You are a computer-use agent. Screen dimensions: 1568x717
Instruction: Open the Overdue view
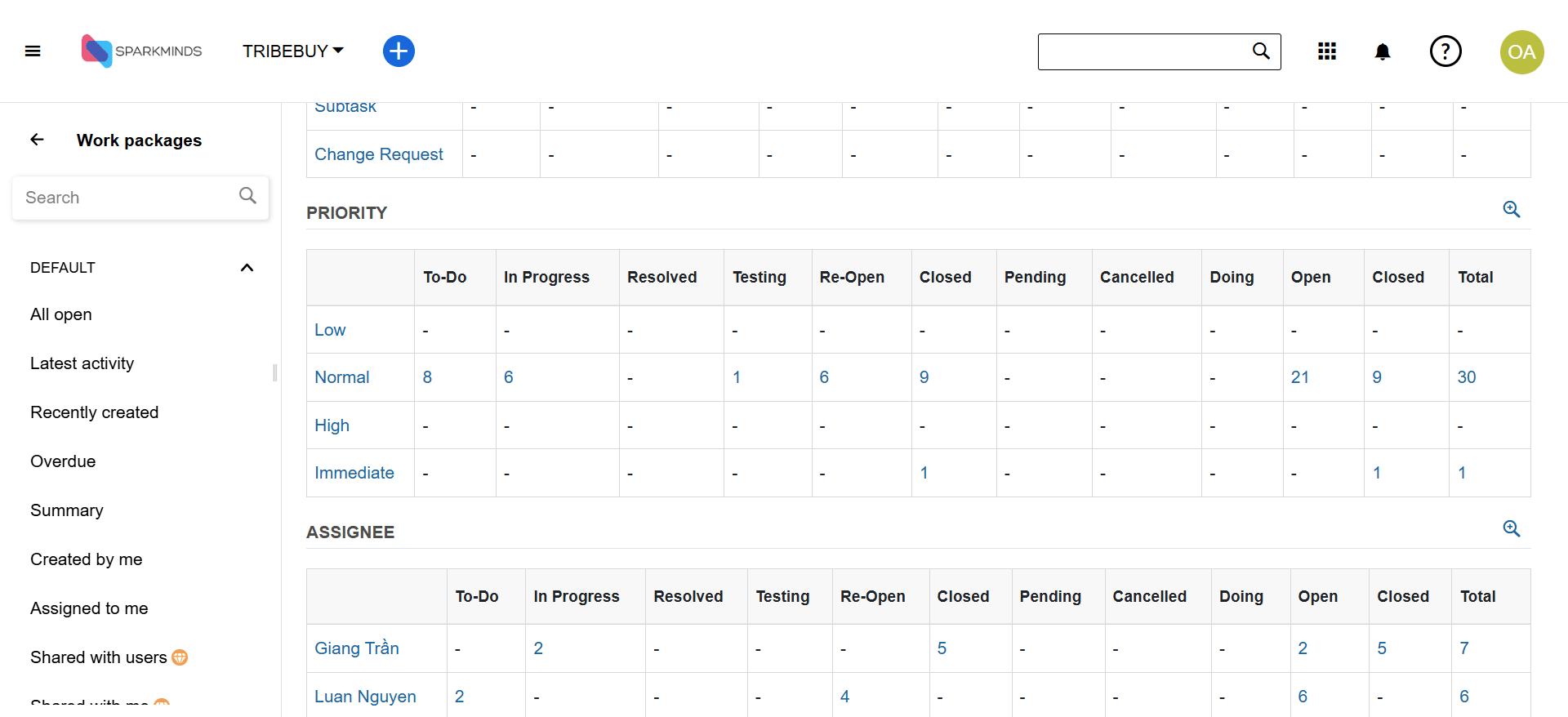63,461
